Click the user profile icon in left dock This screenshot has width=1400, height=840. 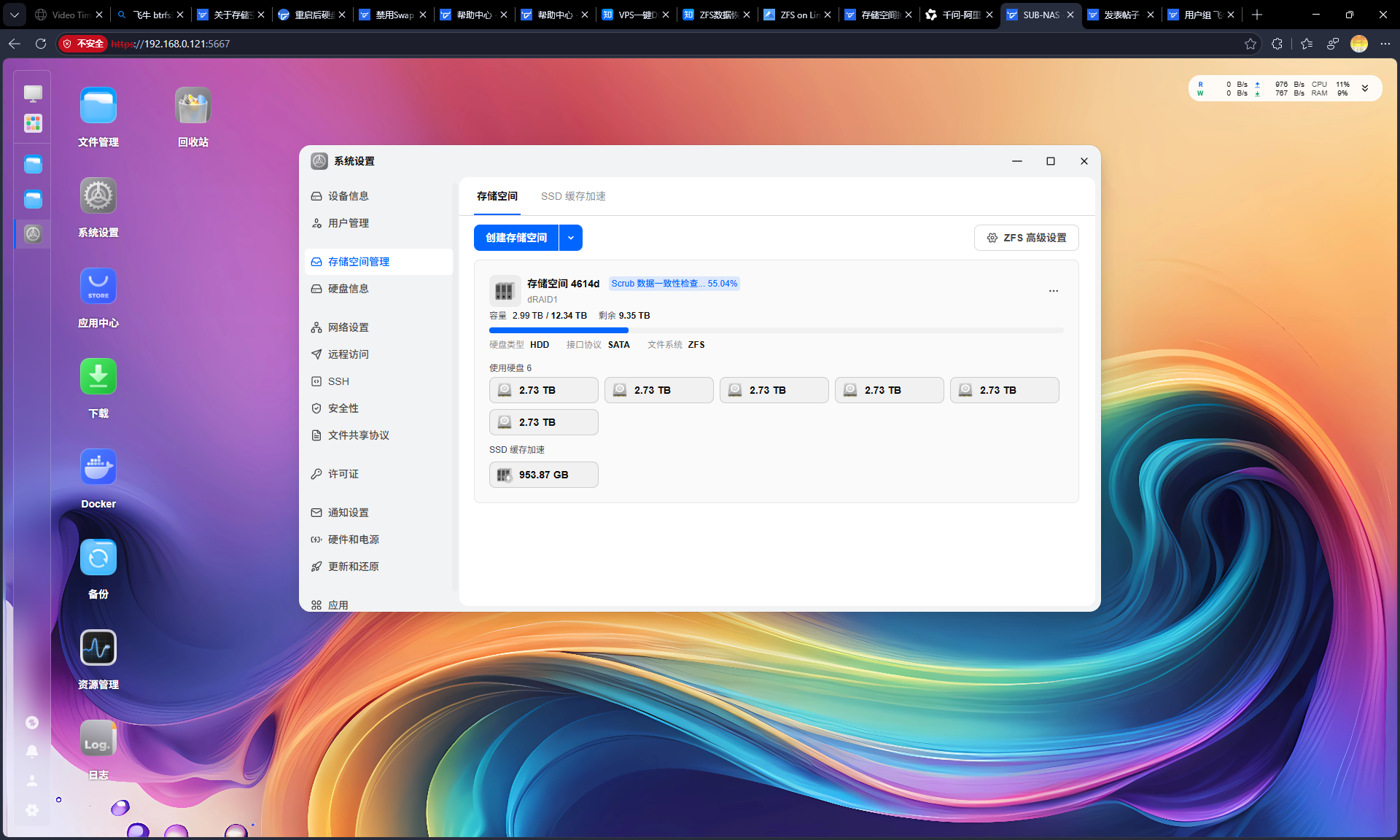(x=32, y=780)
